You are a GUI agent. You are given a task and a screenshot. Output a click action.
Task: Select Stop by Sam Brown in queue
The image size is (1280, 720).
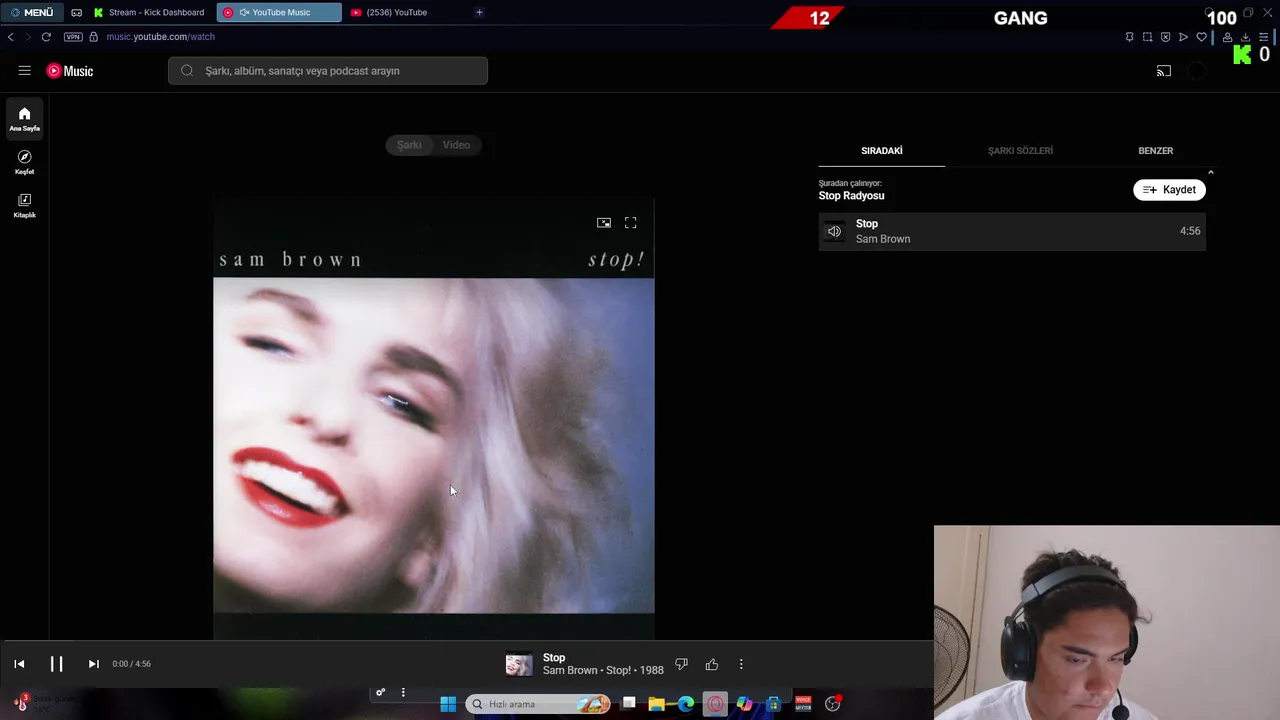[1012, 231]
